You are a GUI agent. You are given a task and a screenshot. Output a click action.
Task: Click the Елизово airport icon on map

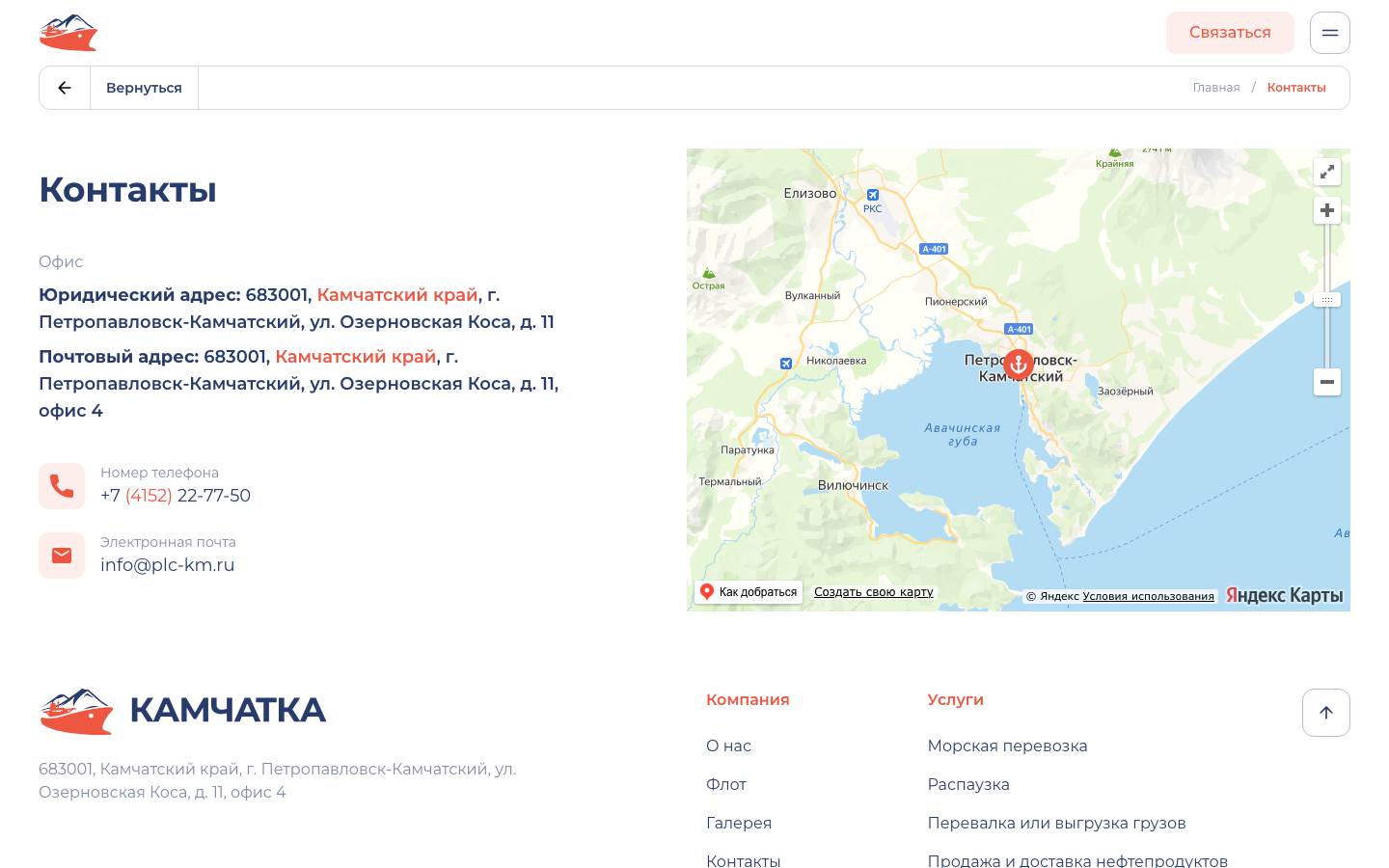click(873, 195)
